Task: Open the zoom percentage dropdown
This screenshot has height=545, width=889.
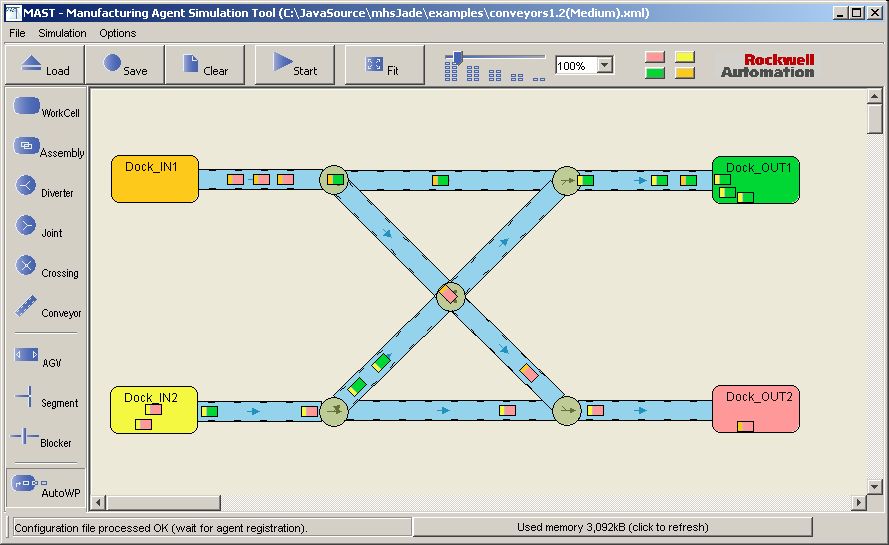Action: click(x=605, y=65)
